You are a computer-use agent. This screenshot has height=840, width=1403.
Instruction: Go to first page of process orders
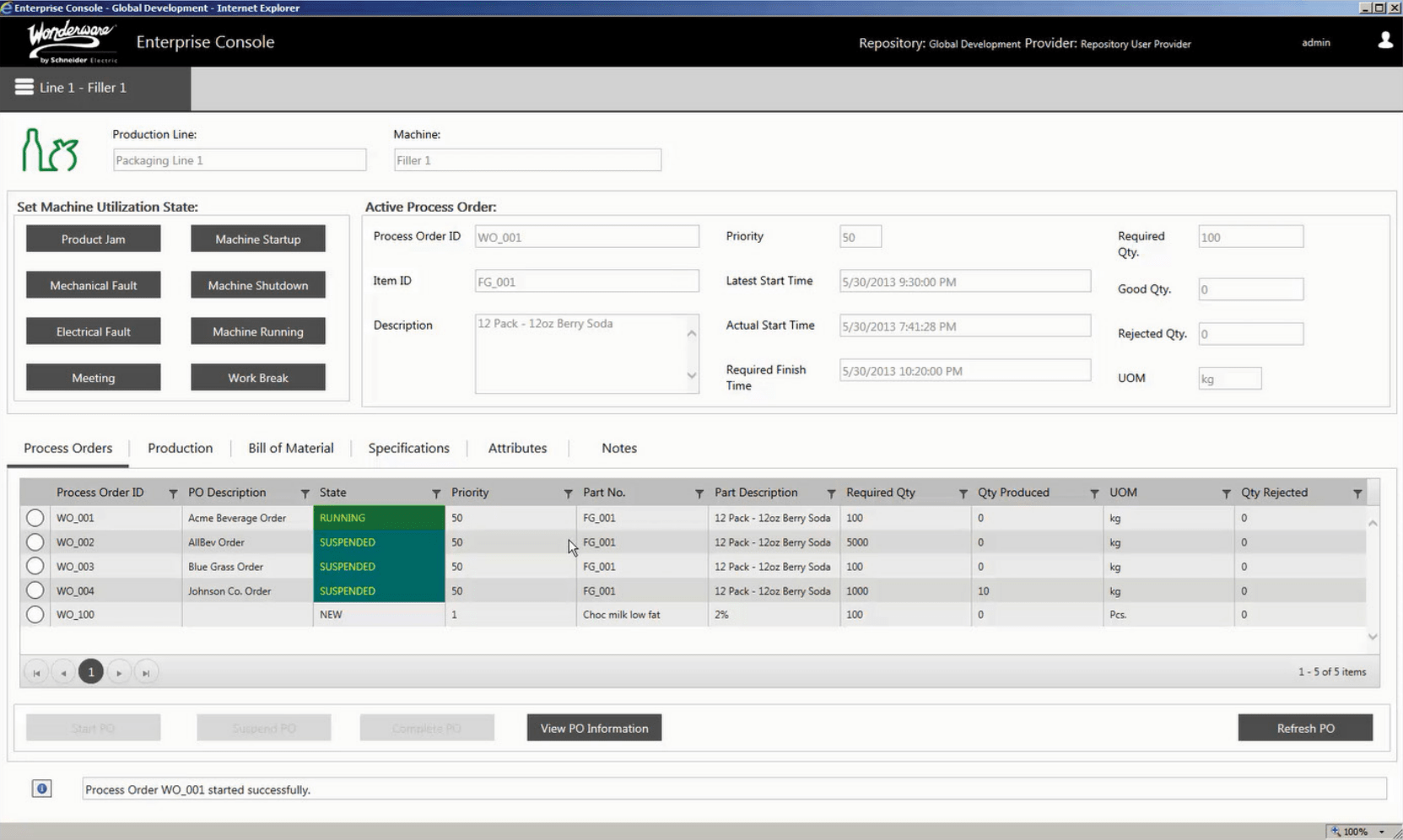[36, 672]
